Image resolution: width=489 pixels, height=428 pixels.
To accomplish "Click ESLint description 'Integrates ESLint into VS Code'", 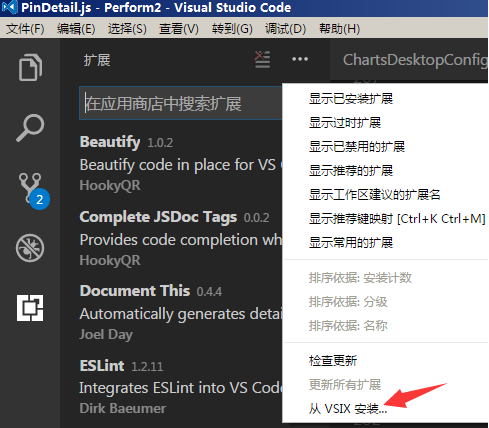I will (x=181, y=388).
